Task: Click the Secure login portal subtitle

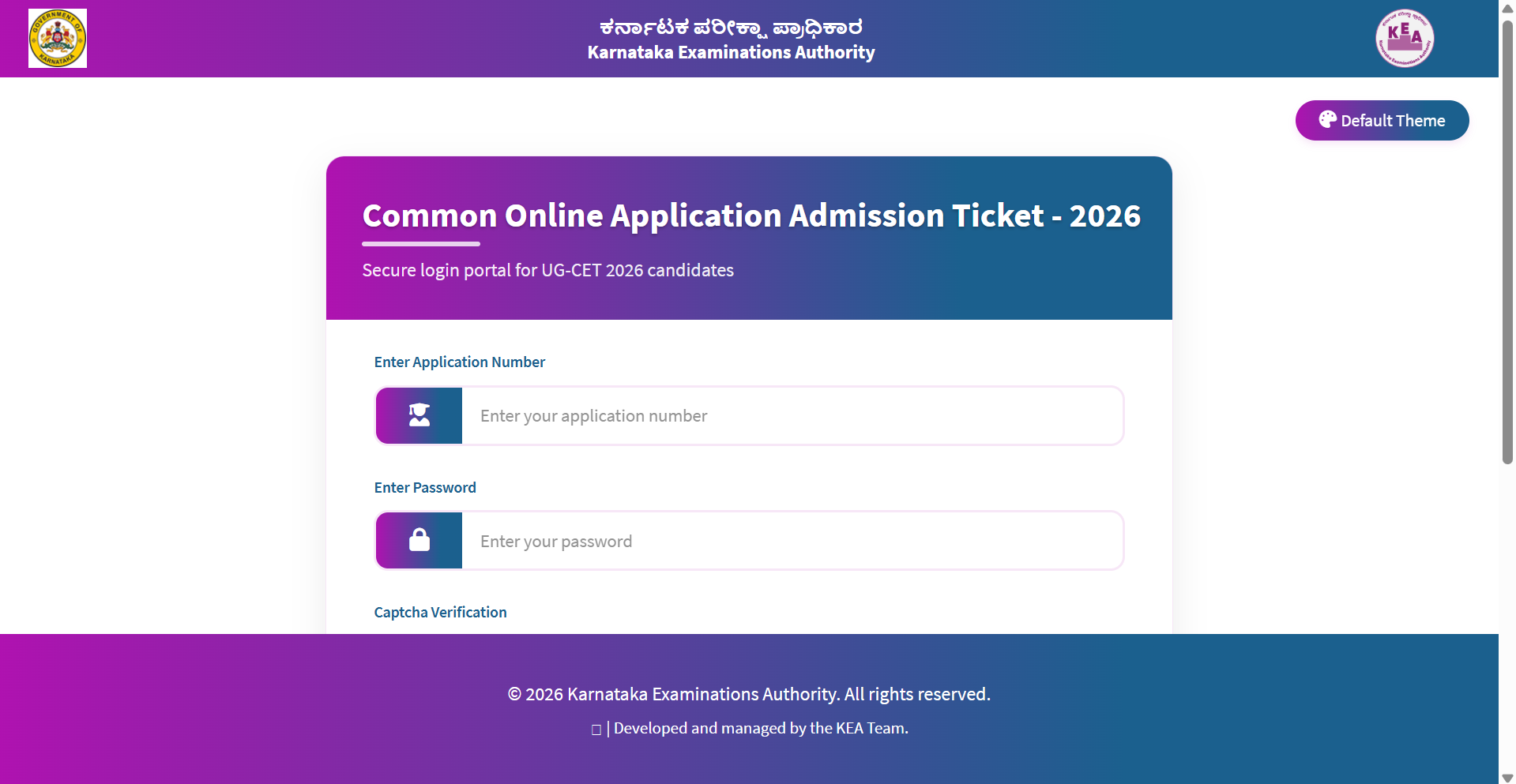Action: (547, 270)
